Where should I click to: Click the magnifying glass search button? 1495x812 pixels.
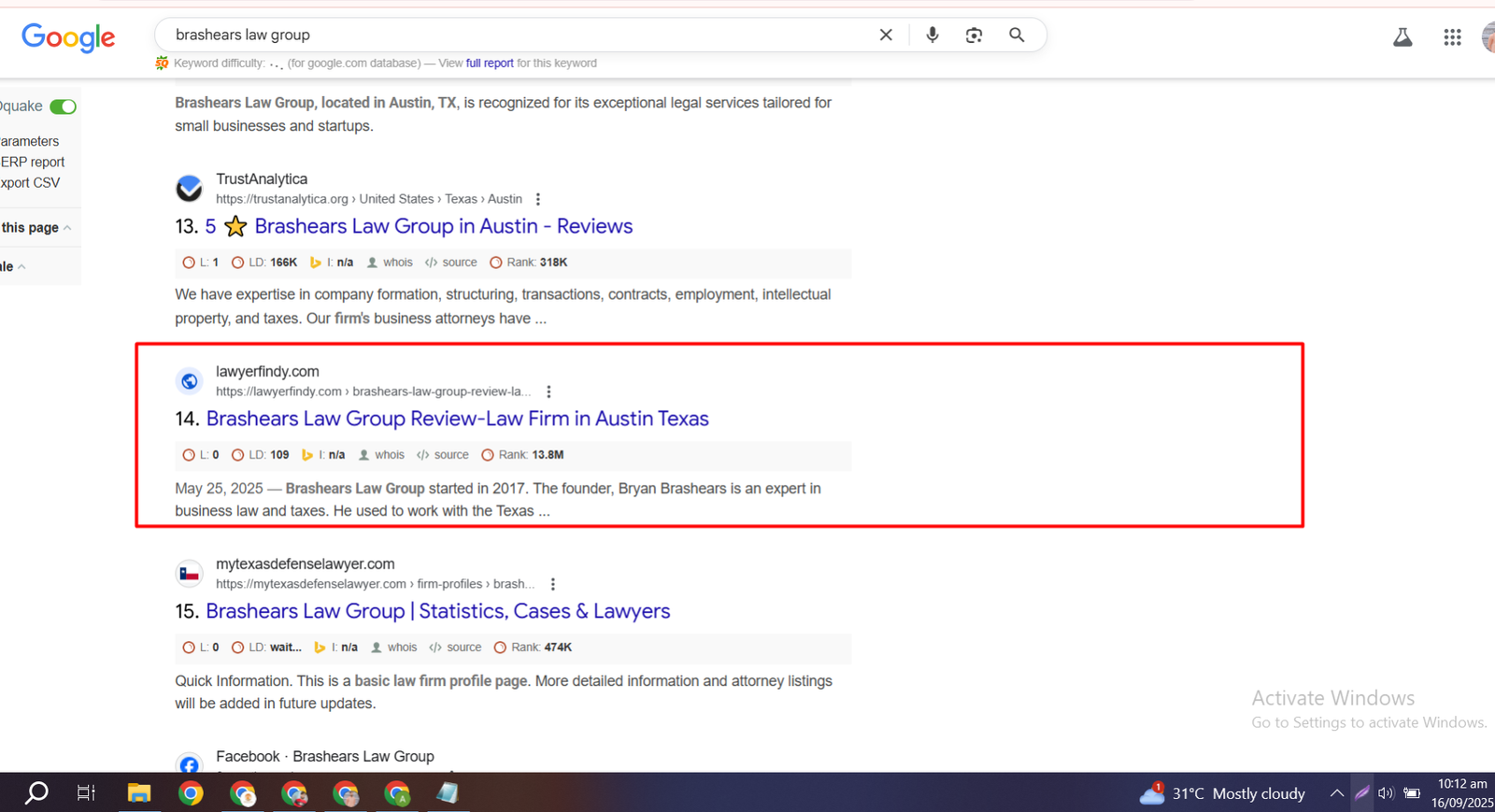point(1017,36)
